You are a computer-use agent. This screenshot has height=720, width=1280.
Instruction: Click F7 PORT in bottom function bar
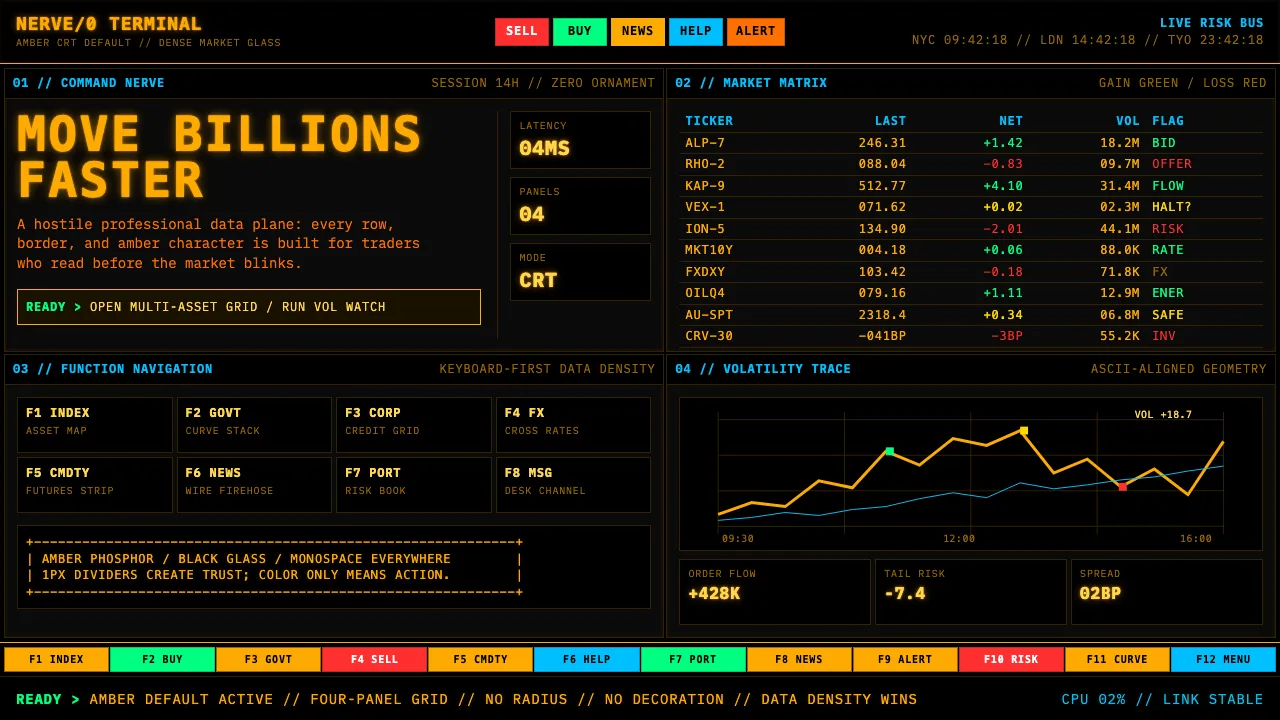693,660
